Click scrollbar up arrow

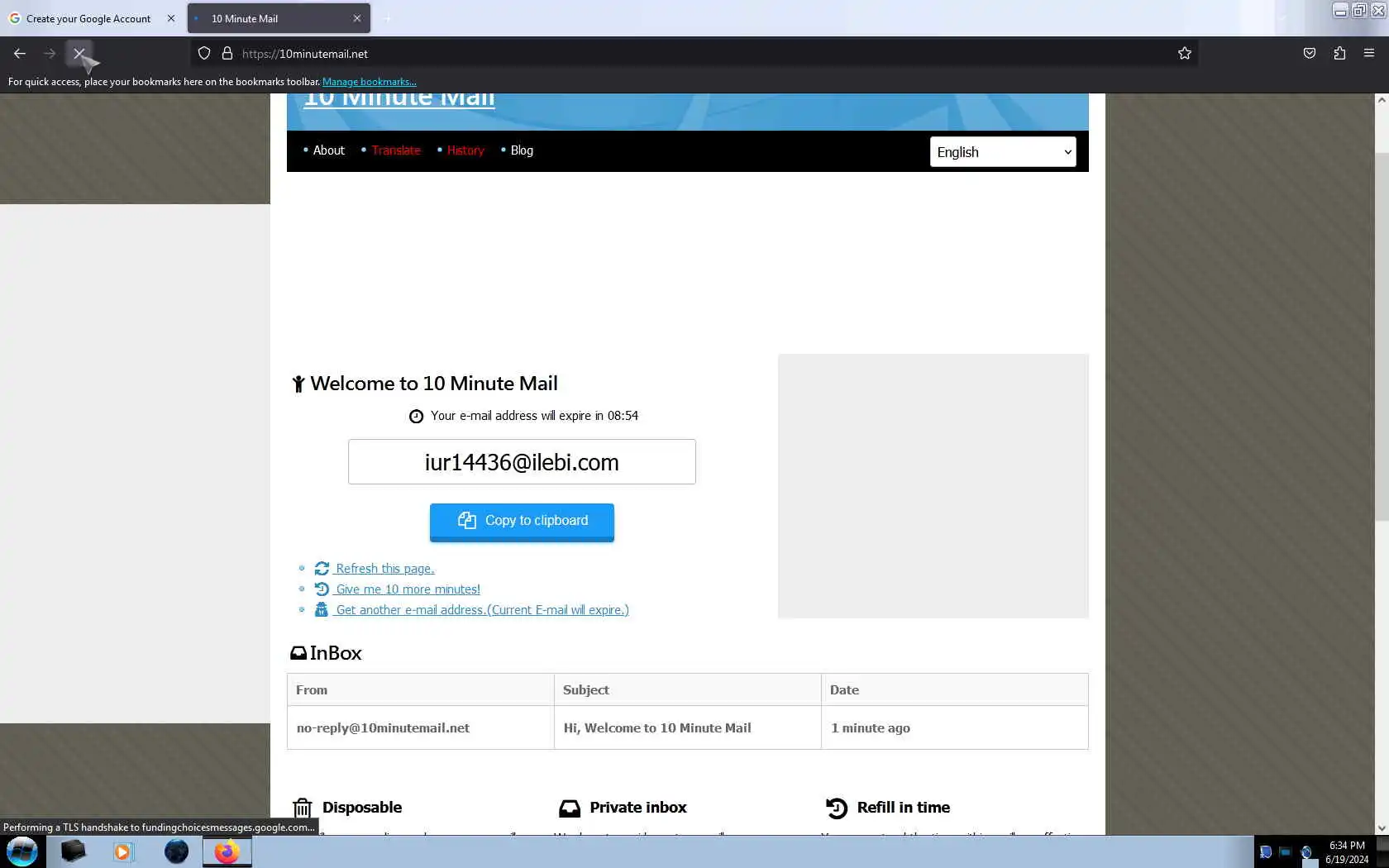1381,100
